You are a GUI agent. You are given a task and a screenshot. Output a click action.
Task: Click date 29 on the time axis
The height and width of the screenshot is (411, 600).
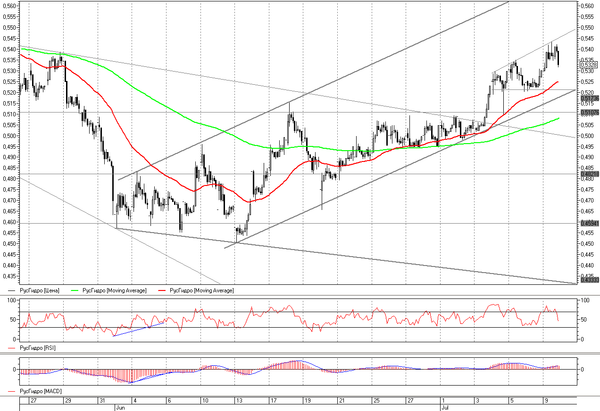tap(68, 401)
